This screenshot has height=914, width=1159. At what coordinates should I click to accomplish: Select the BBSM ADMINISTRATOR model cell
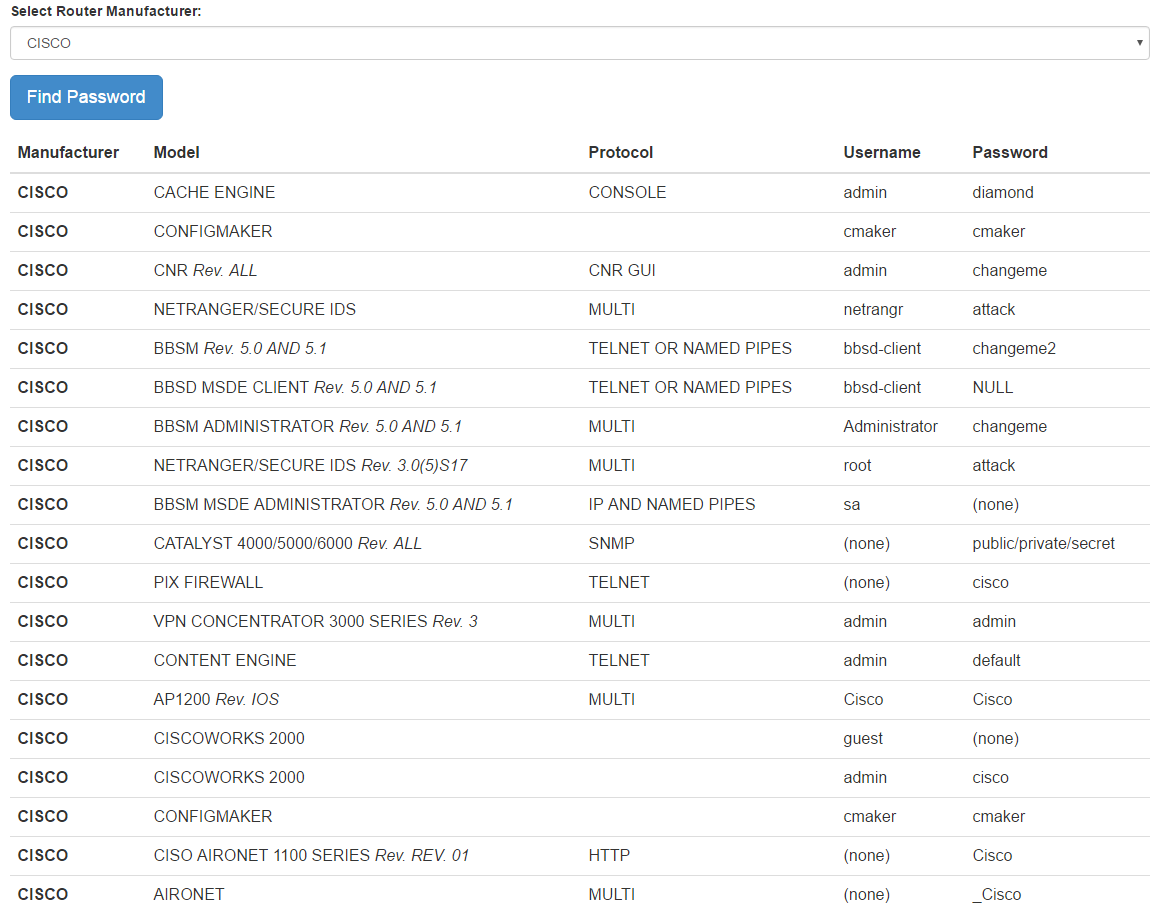307,426
